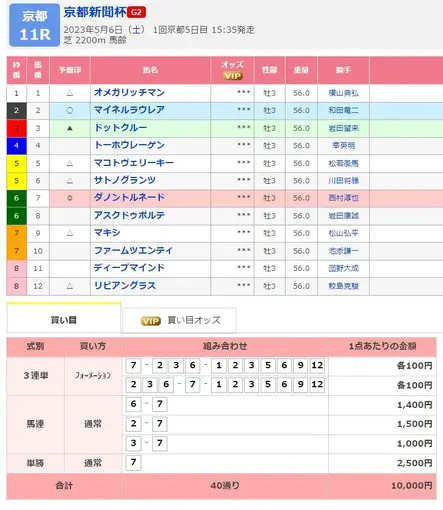Open horse マコトヴェリーキー
The image size is (443, 510).
tap(134, 163)
